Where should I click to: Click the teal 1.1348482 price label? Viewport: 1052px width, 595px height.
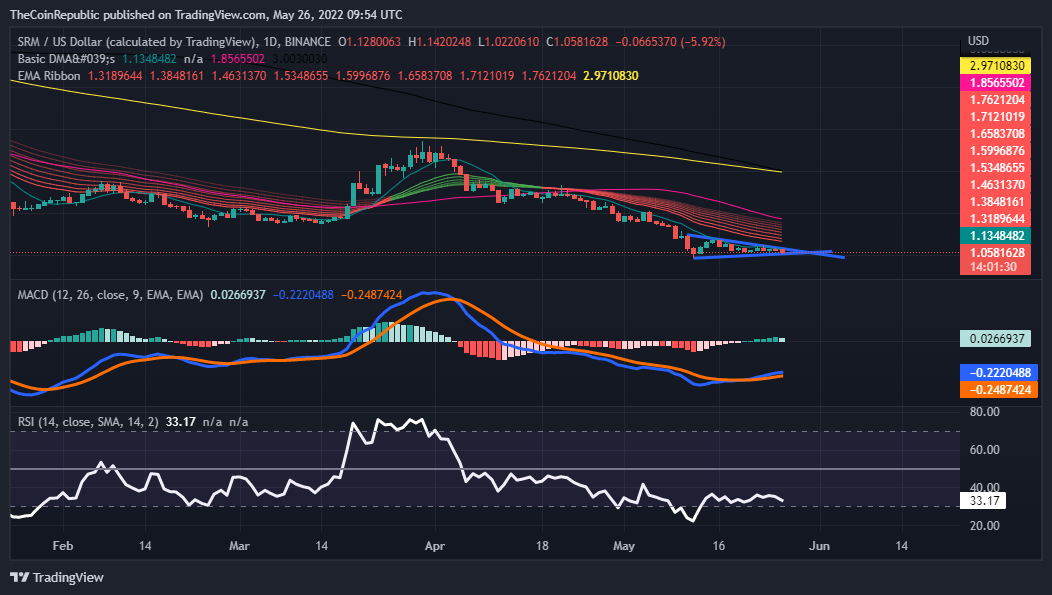coord(996,235)
